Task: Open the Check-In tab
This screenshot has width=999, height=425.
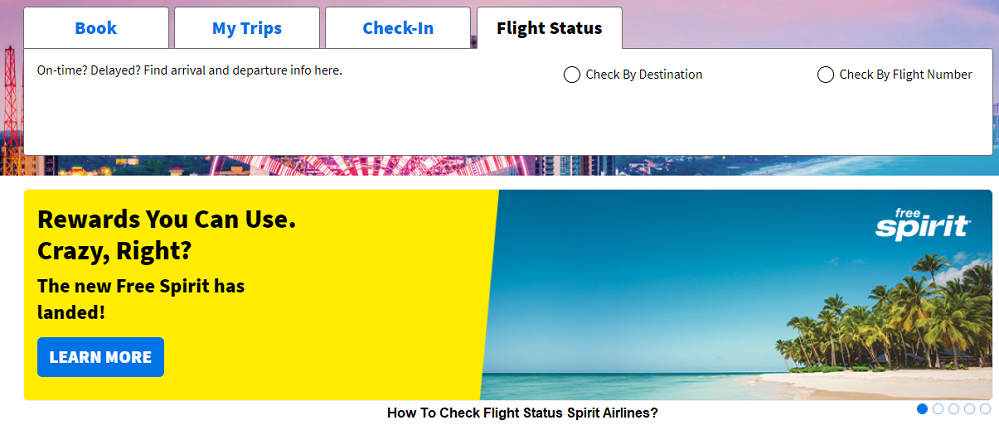Action: pos(398,28)
